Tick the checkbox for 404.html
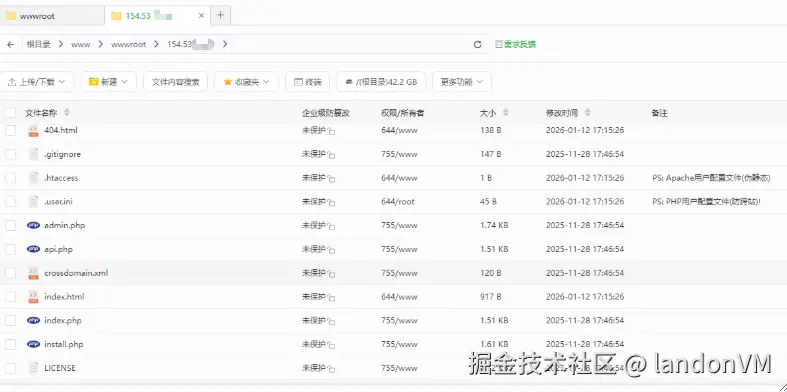Screen dimensions: 787x392 point(11,130)
